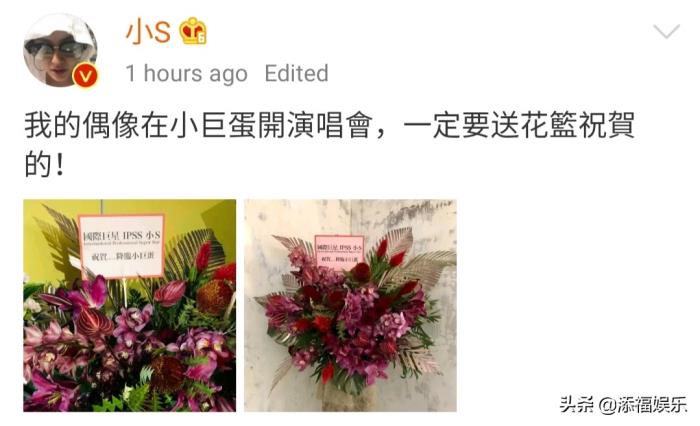Click the 头条 @添福娱乐 watermark
Screen dimensions: 700x426
coord(623,405)
